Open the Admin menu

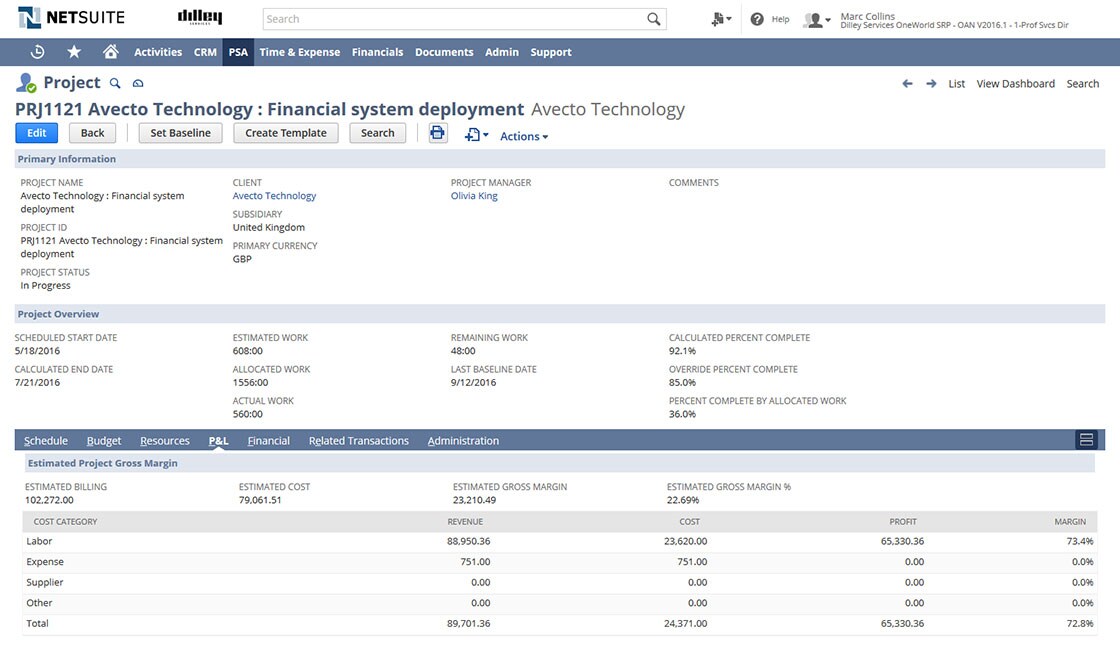(502, 52)
